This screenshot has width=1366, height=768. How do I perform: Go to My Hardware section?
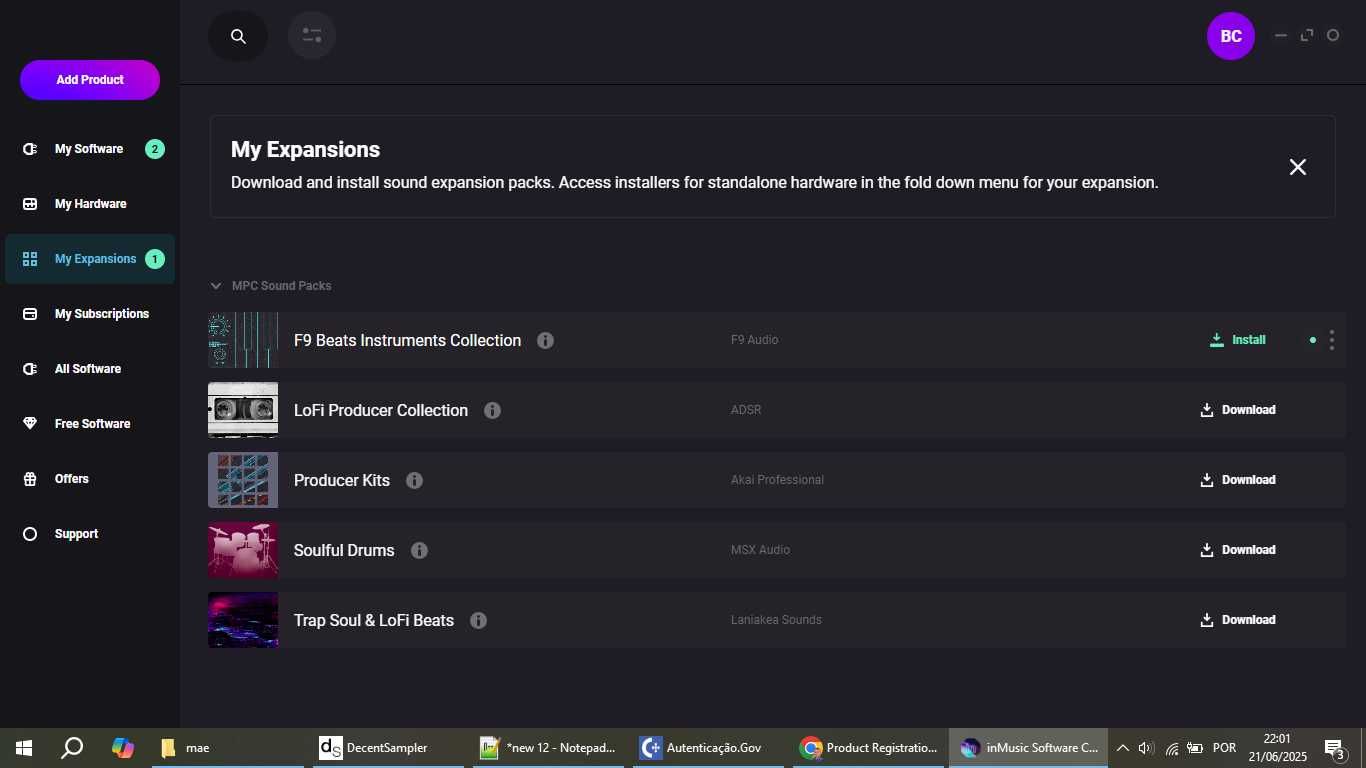(x=90, y=204)
